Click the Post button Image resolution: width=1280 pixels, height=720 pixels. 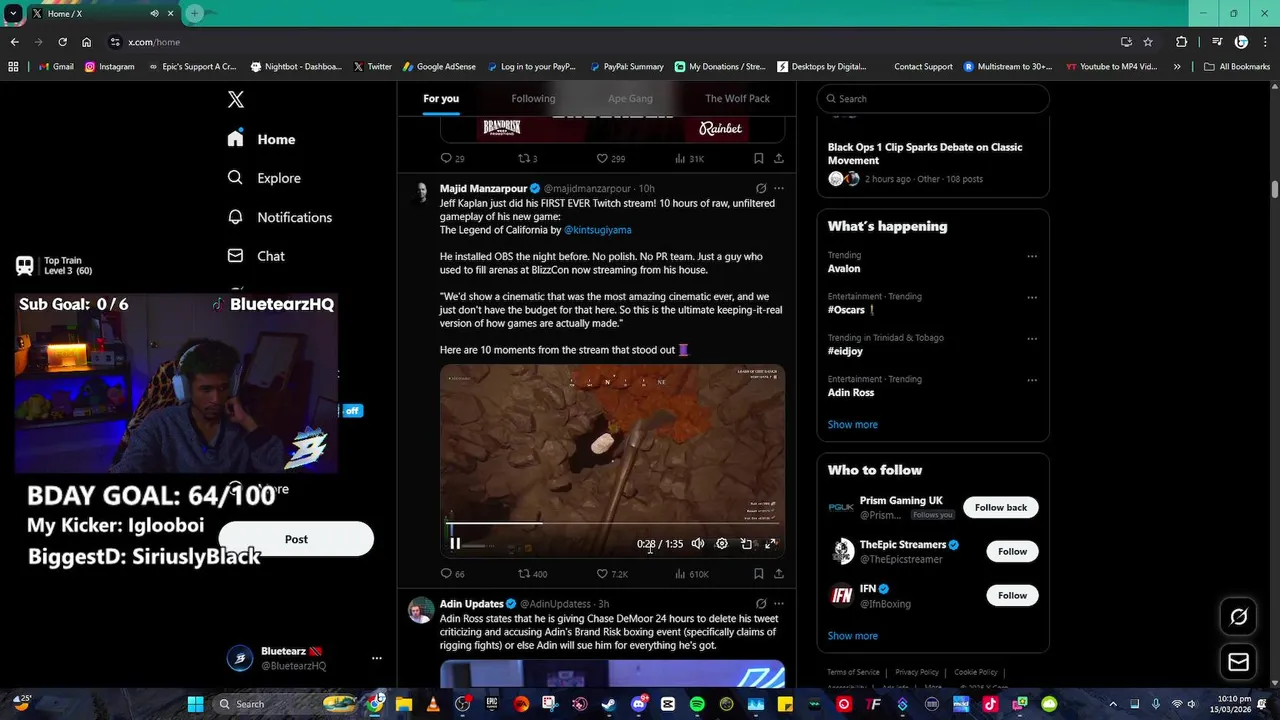(x=296, y=539)
